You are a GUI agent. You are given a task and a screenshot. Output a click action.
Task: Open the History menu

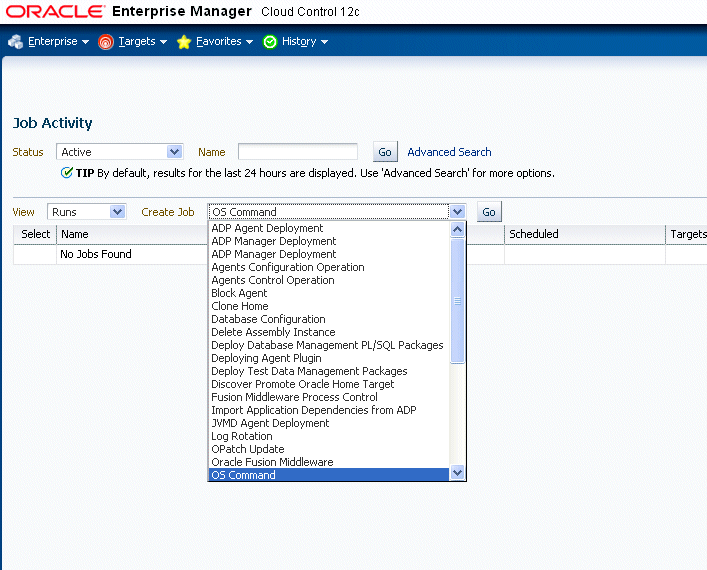point(304,41)
